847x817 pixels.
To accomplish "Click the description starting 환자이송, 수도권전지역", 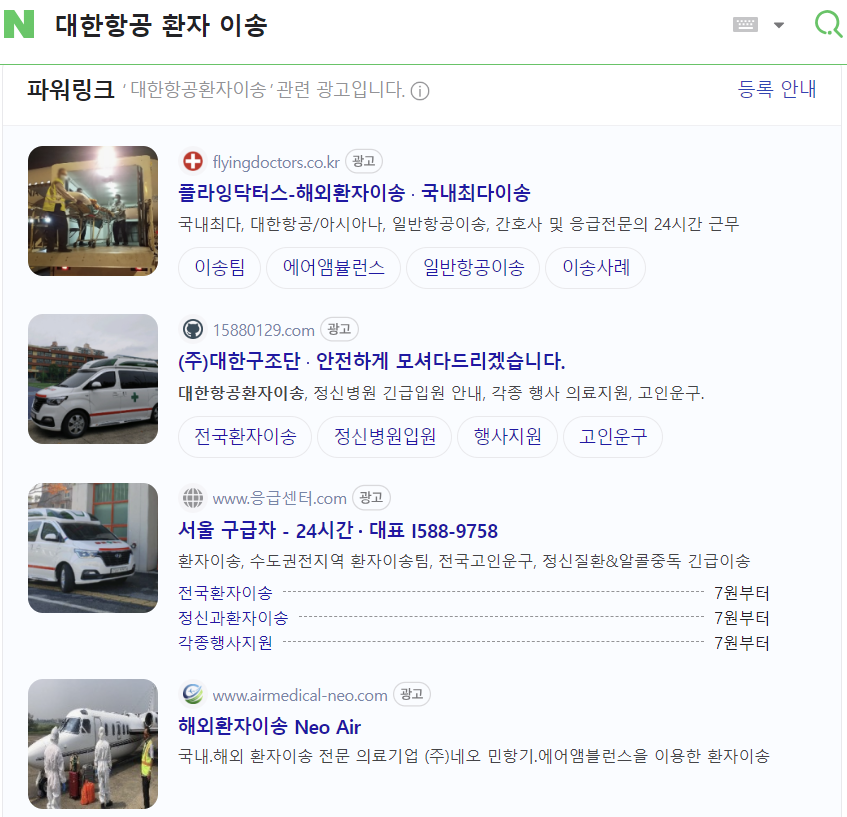I will point(464,561).
